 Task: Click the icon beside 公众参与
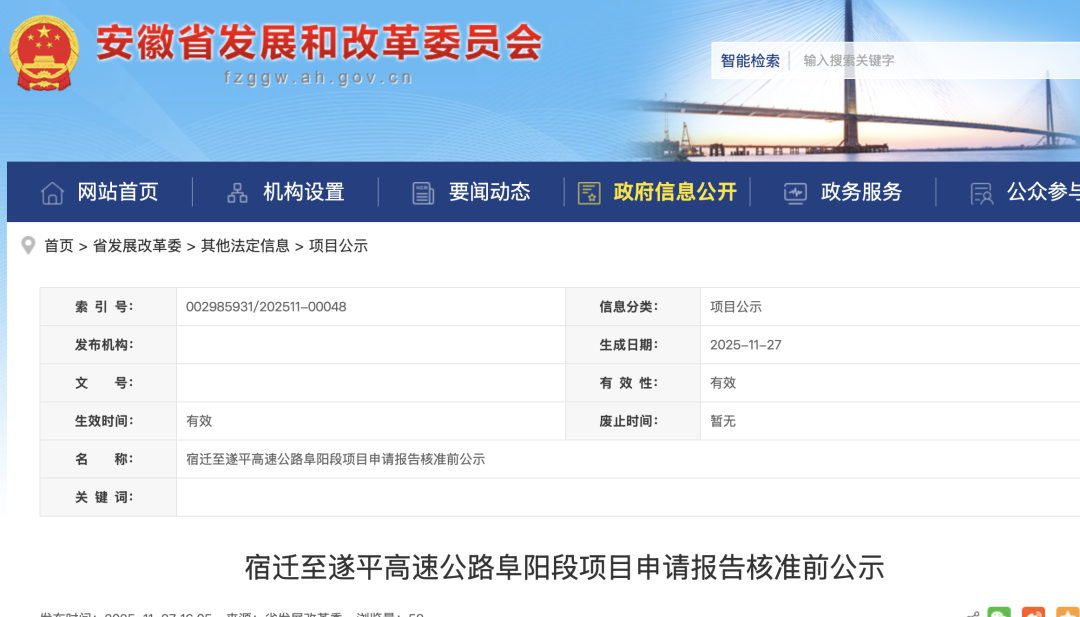(x=981, y=193)
